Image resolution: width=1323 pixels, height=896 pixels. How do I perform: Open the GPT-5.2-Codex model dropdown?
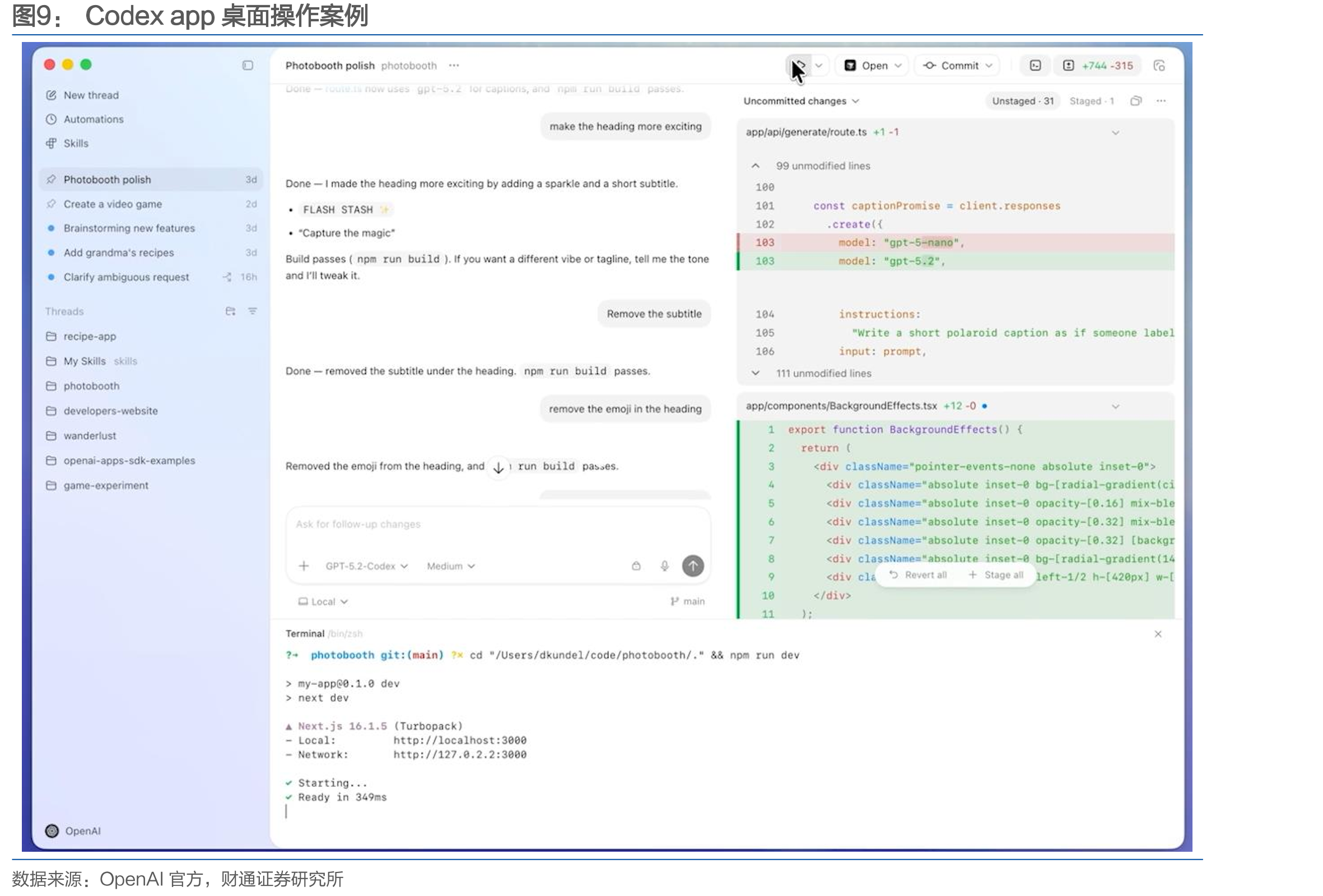point(367,566)
